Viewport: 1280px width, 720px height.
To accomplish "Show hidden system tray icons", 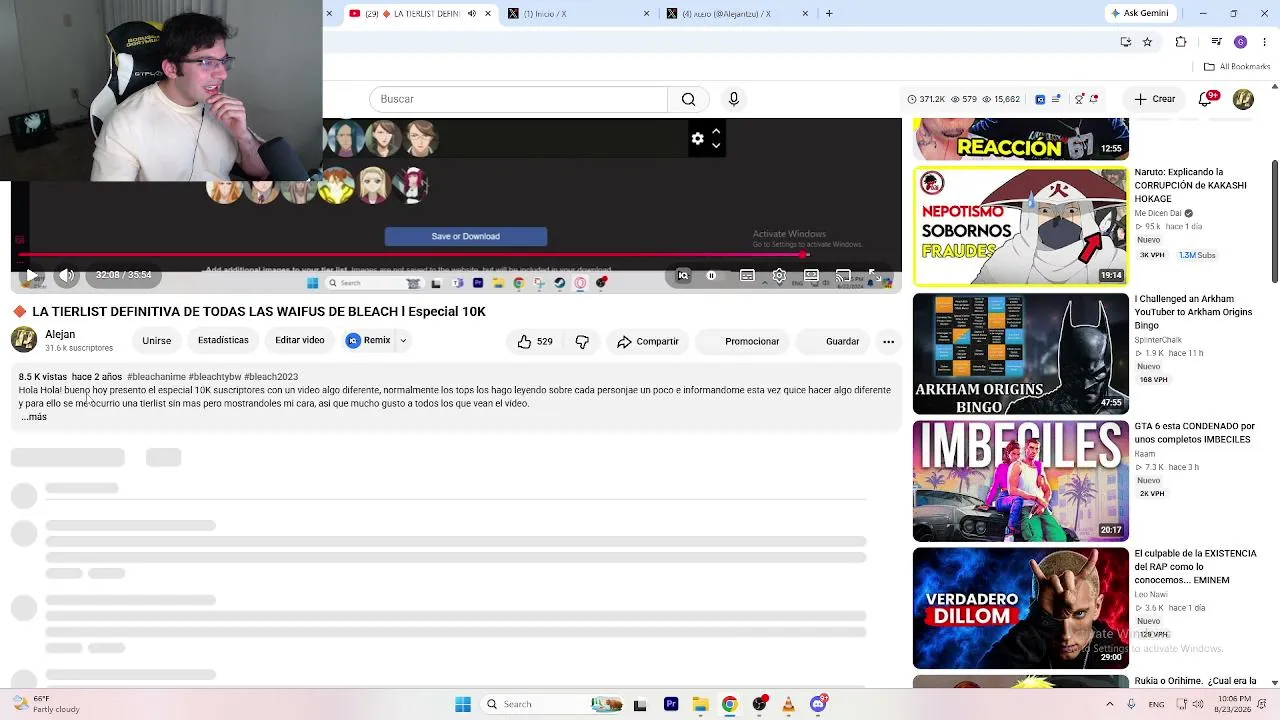I will click(x=1109, y=704).
